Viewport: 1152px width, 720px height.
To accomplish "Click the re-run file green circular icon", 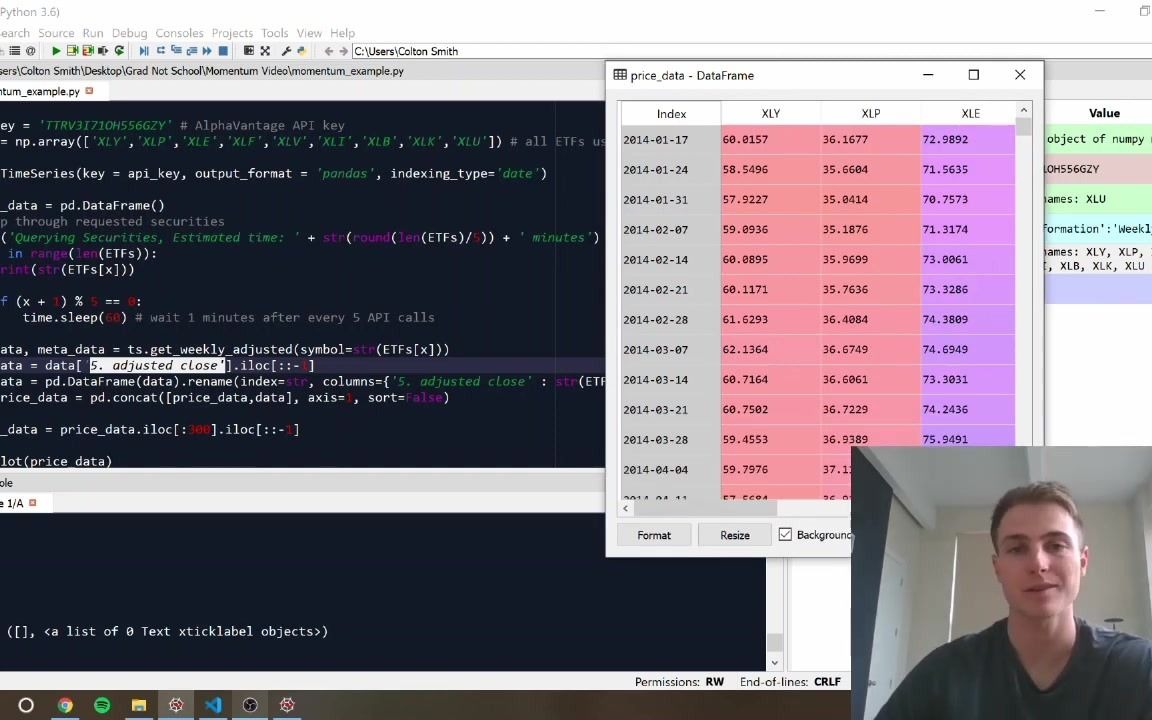I will pyautogui.click(x=118, y=51).
